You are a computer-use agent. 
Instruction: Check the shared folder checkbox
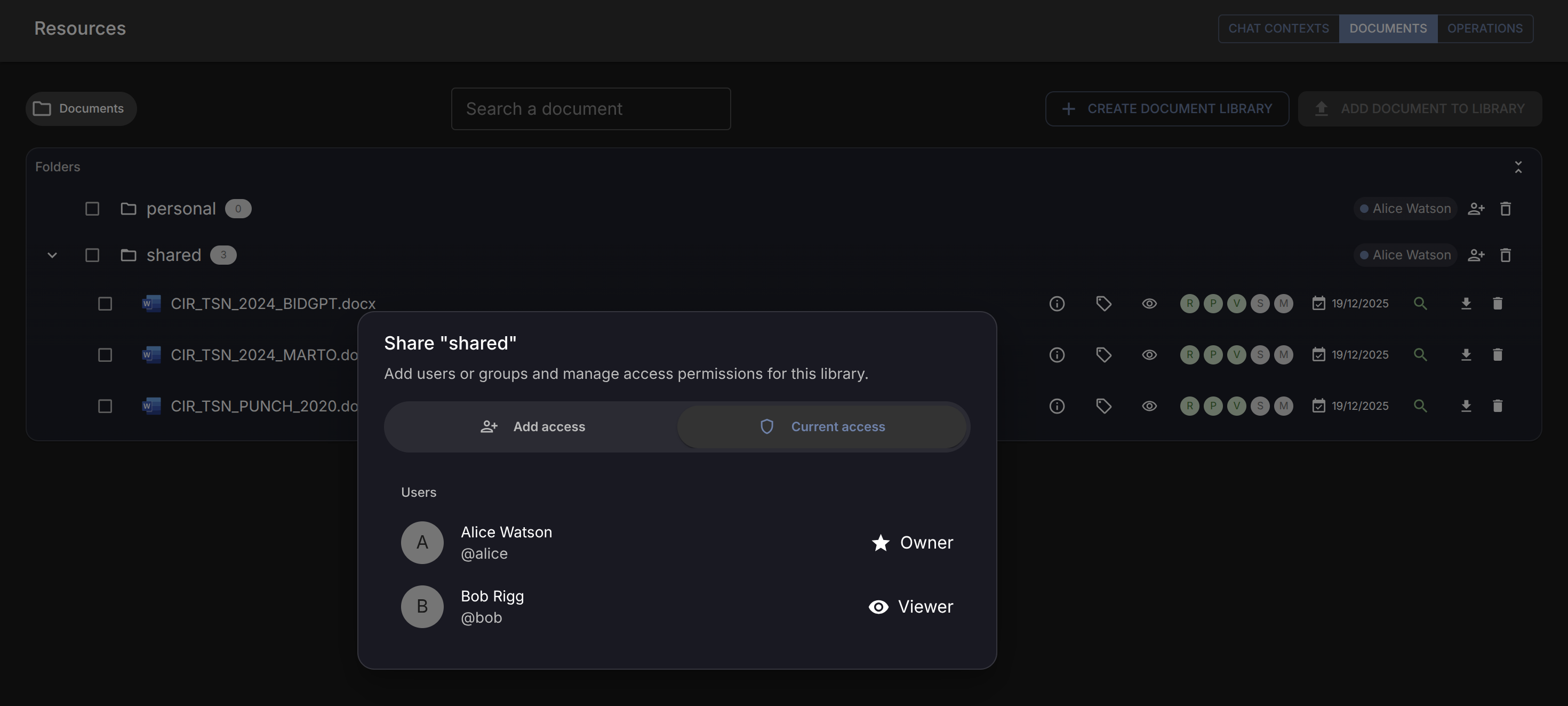(x=92, y=255)
